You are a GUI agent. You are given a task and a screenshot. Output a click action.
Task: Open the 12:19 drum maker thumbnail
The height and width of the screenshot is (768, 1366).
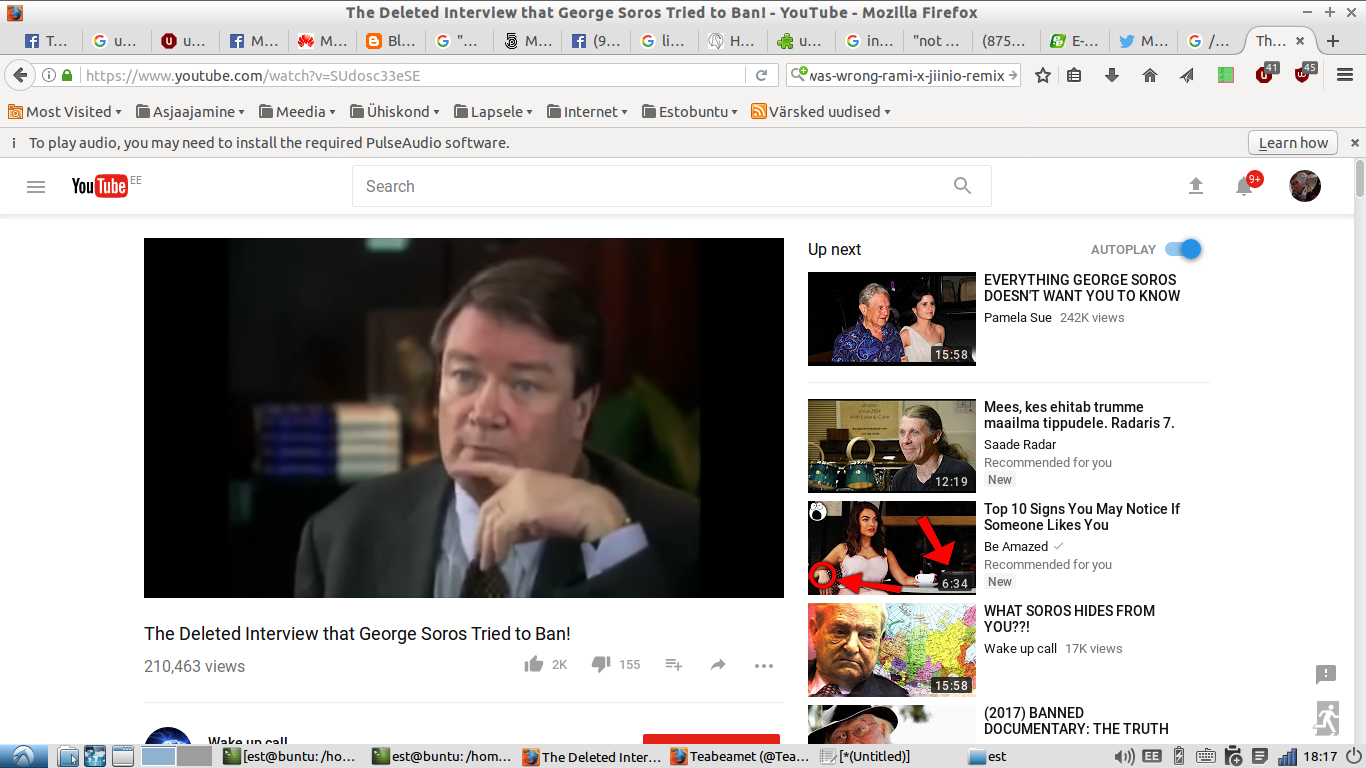[x=892, y=446]
